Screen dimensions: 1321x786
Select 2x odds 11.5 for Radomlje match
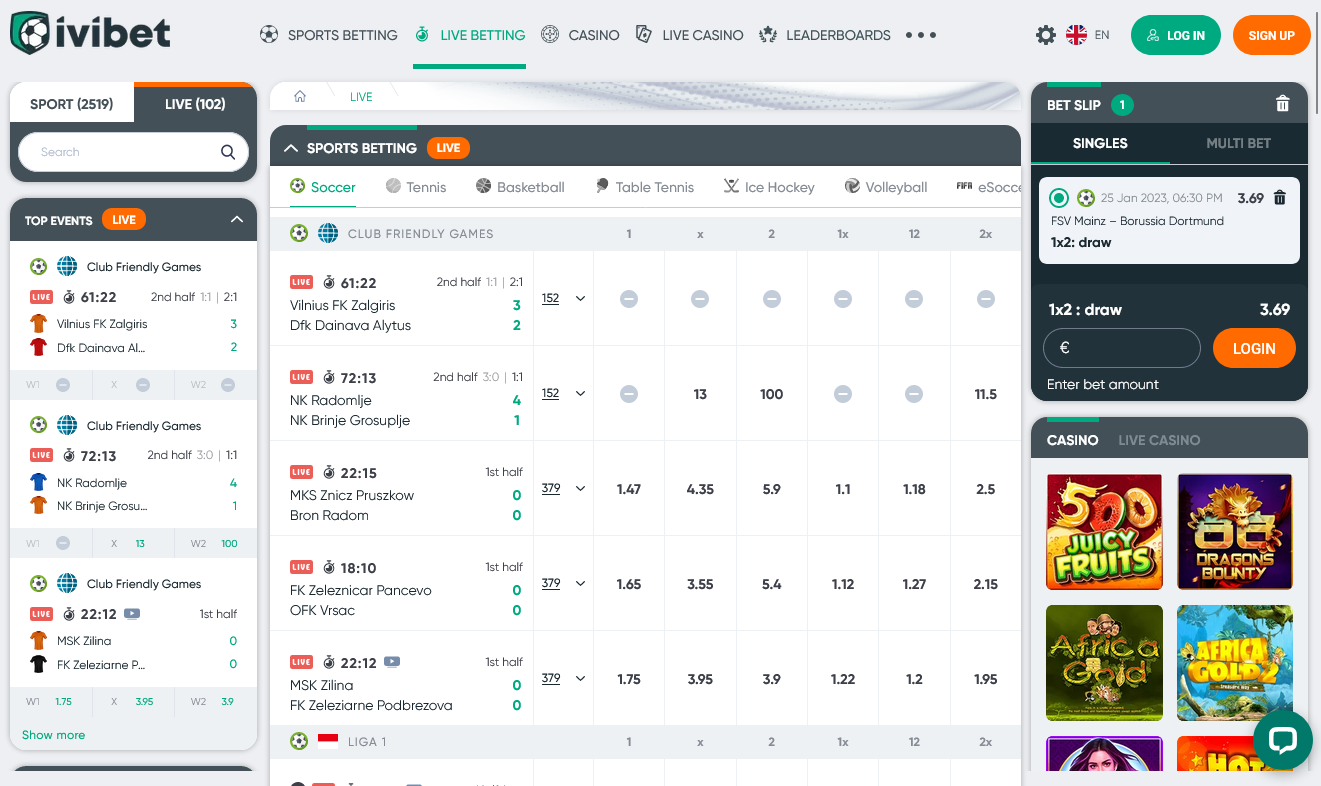pos(985,394)
